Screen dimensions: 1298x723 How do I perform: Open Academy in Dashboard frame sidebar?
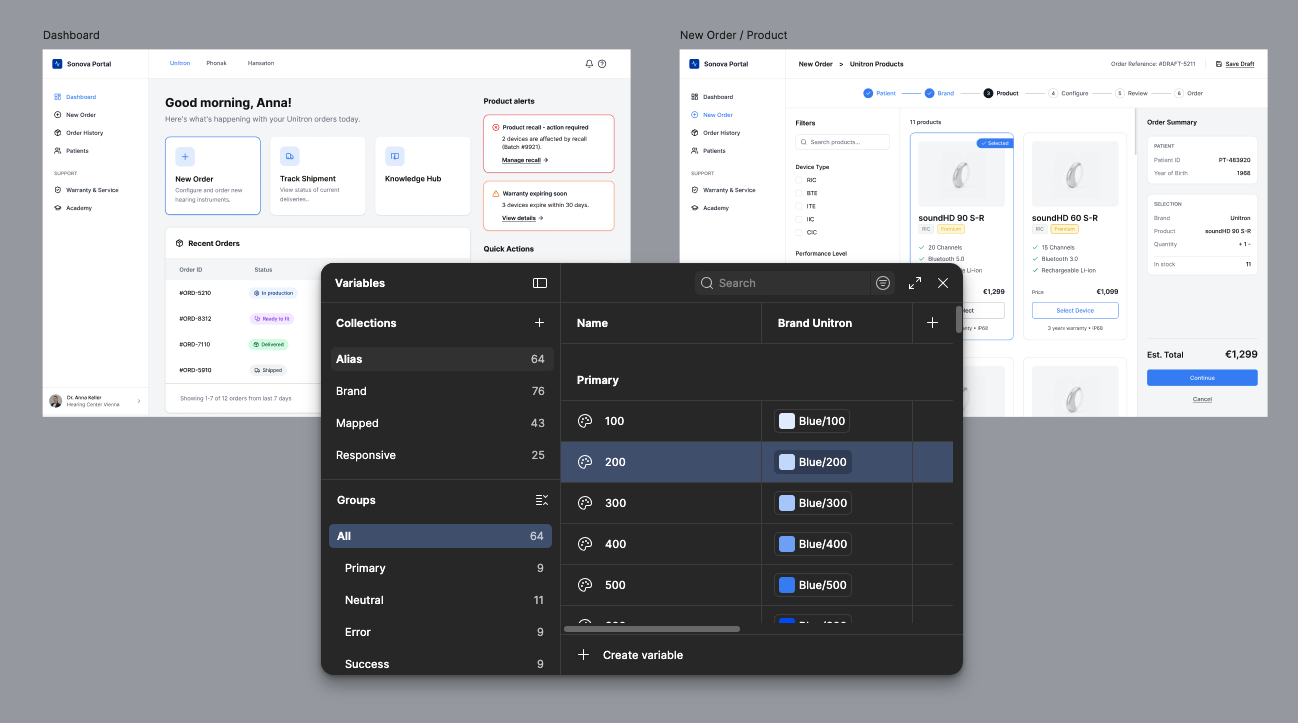pos(73,208)
